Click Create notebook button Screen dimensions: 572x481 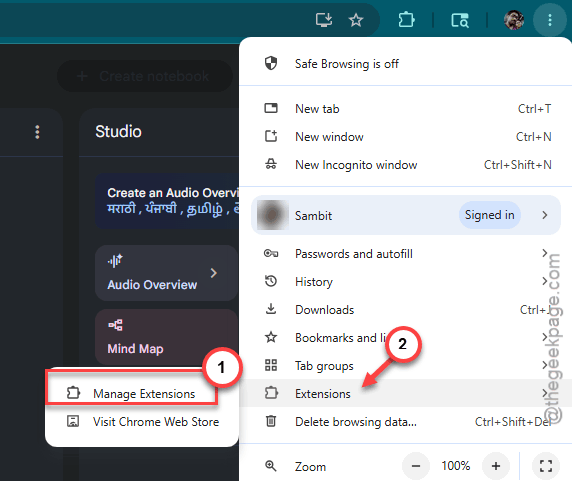pyautogui.click(x=145, y=76)
